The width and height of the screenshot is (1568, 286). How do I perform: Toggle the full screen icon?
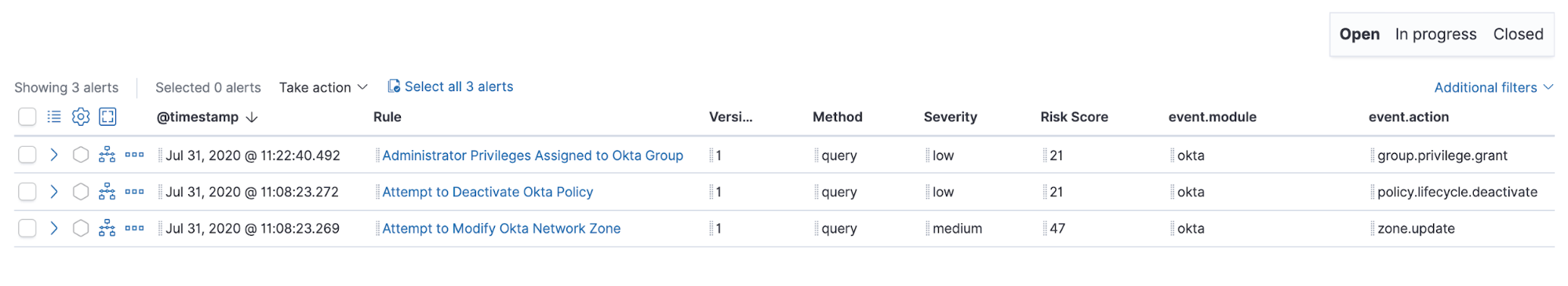pyautogui.click(x=107, y=117)
